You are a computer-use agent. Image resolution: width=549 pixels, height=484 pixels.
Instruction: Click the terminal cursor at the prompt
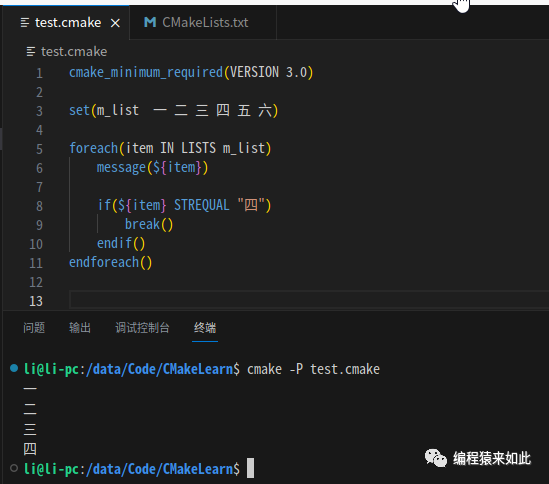pyautogui.click(x=250, y=468)
